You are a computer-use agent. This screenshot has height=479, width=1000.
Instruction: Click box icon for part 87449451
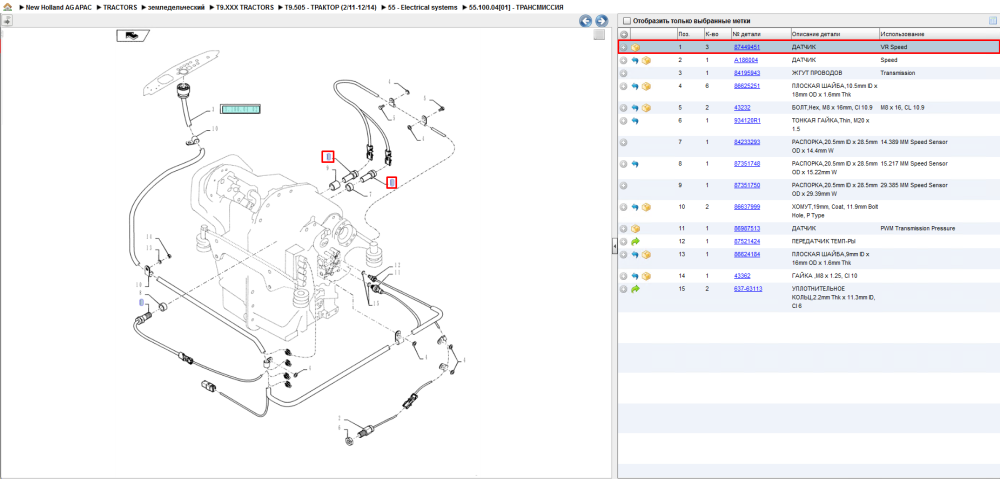636,47
